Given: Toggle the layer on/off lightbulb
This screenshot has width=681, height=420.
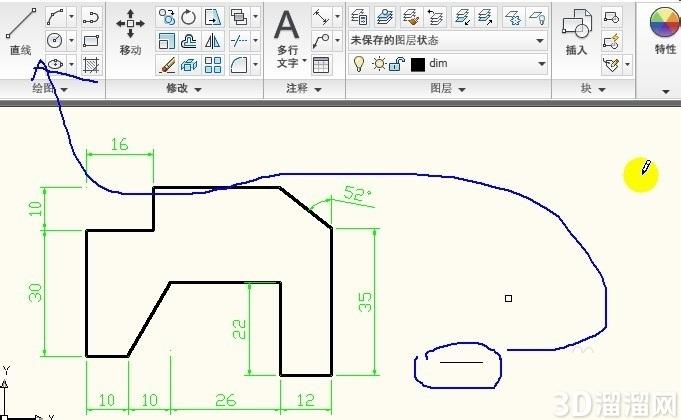Looking at the screenshot, I should 359,64.
